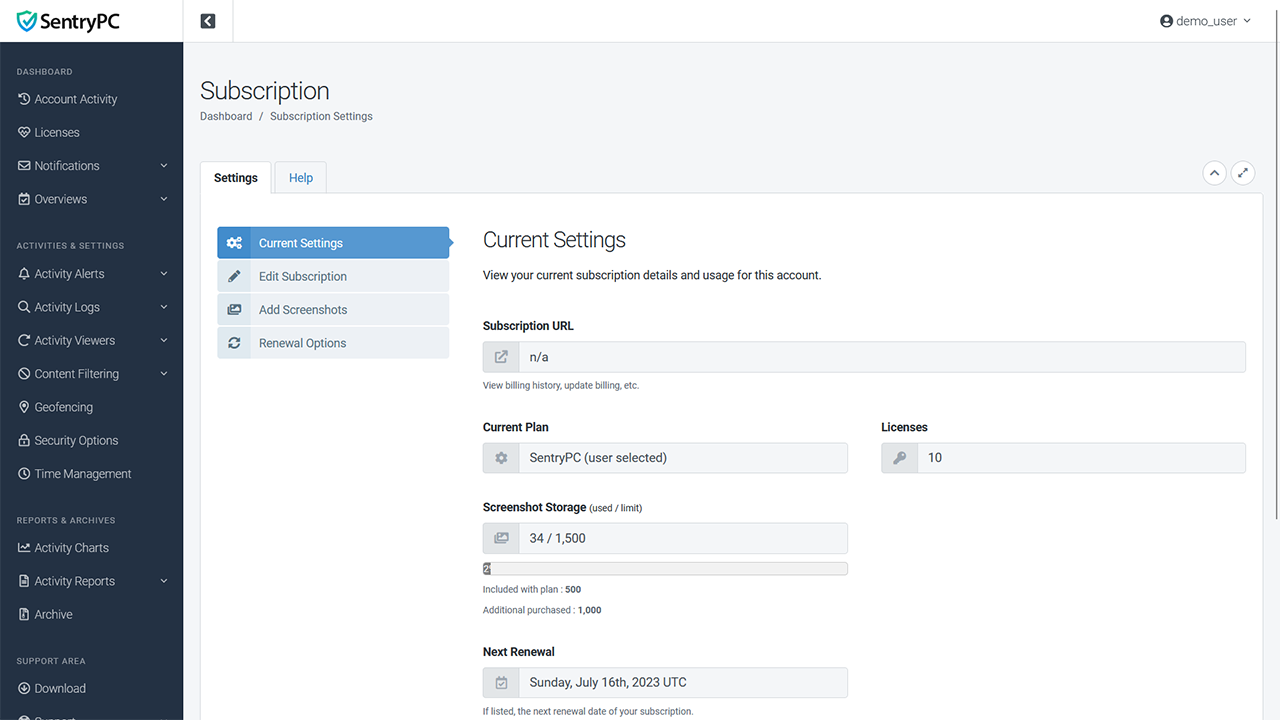Expand the Activity Viewers submenu chevron

[164, 340]
